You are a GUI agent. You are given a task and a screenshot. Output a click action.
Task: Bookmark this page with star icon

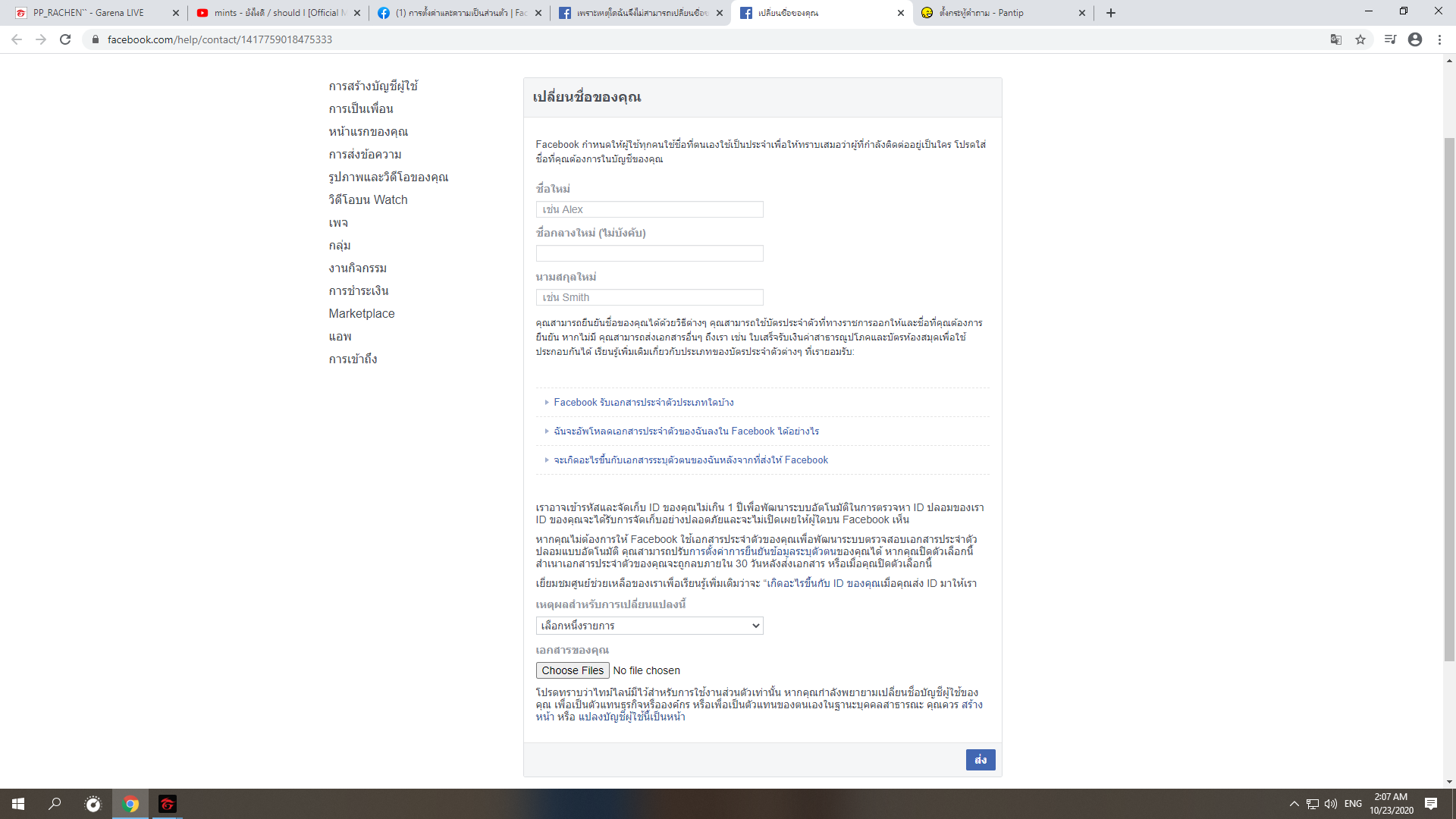[x=1360, y=39]
